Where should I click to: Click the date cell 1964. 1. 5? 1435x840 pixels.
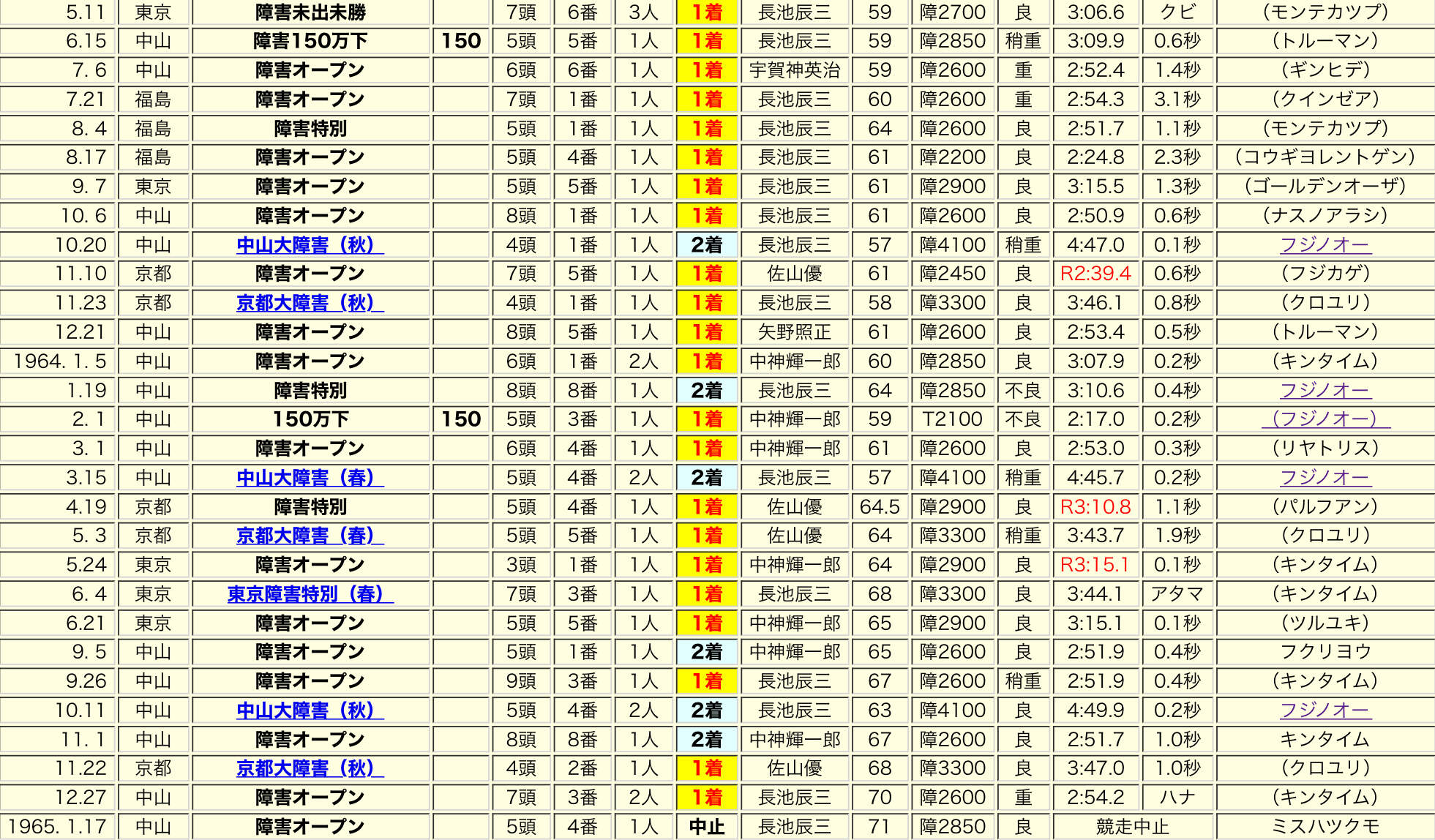[60, 361]
